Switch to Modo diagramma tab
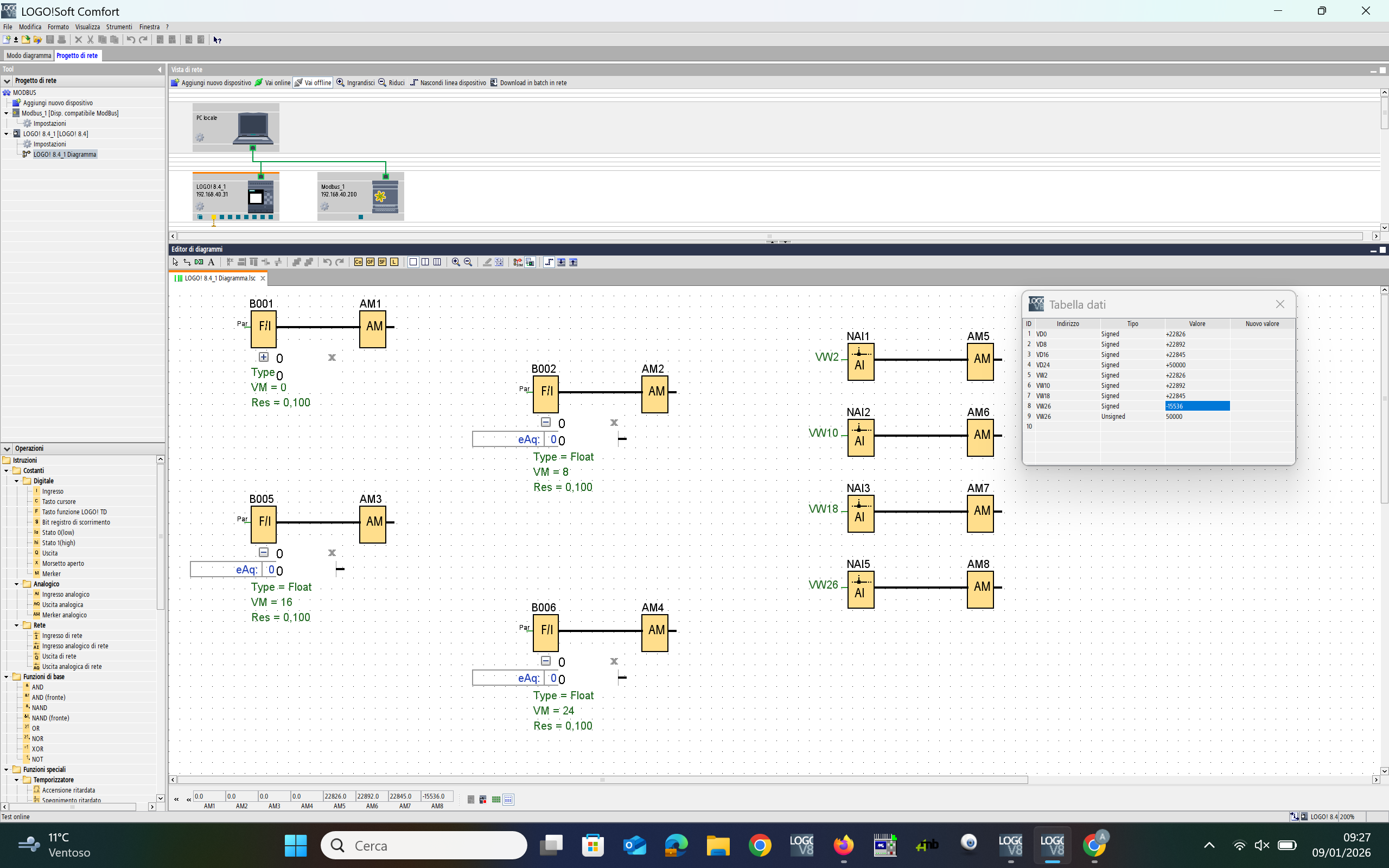 point(29,56)
